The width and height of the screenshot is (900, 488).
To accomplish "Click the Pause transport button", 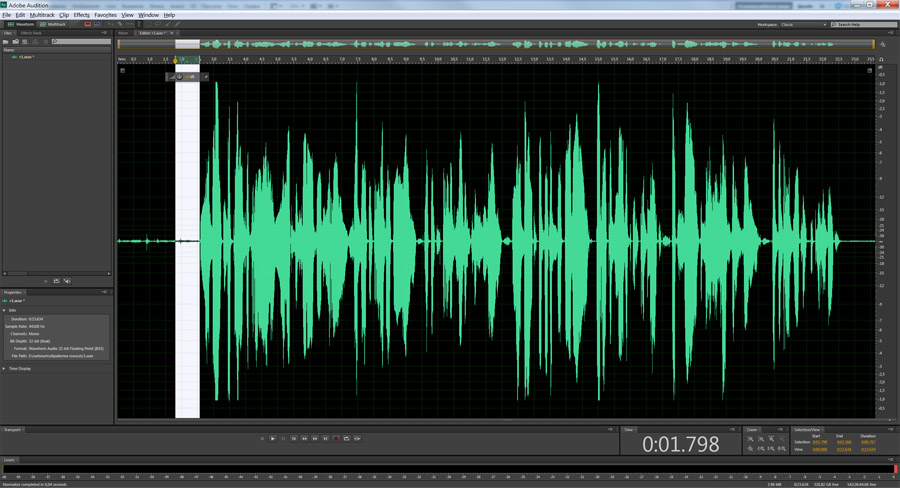I will (x=283, y=439).
